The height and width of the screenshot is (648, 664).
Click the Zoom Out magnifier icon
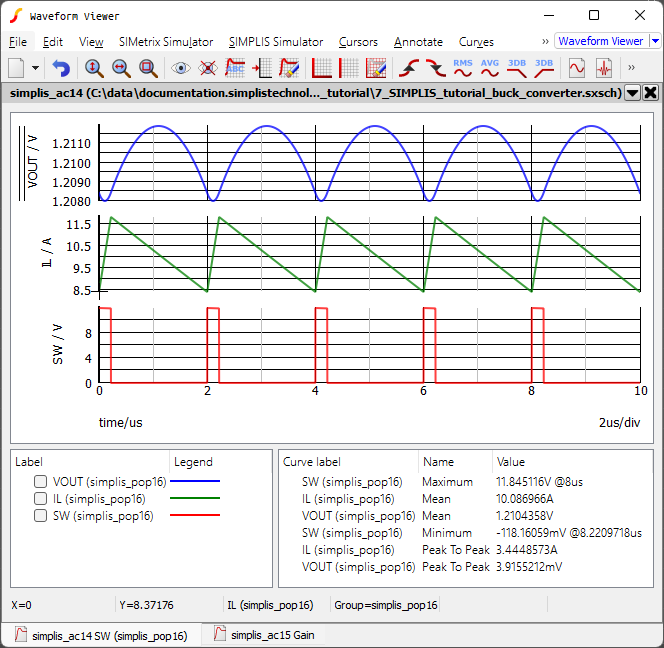pos(121,68)
